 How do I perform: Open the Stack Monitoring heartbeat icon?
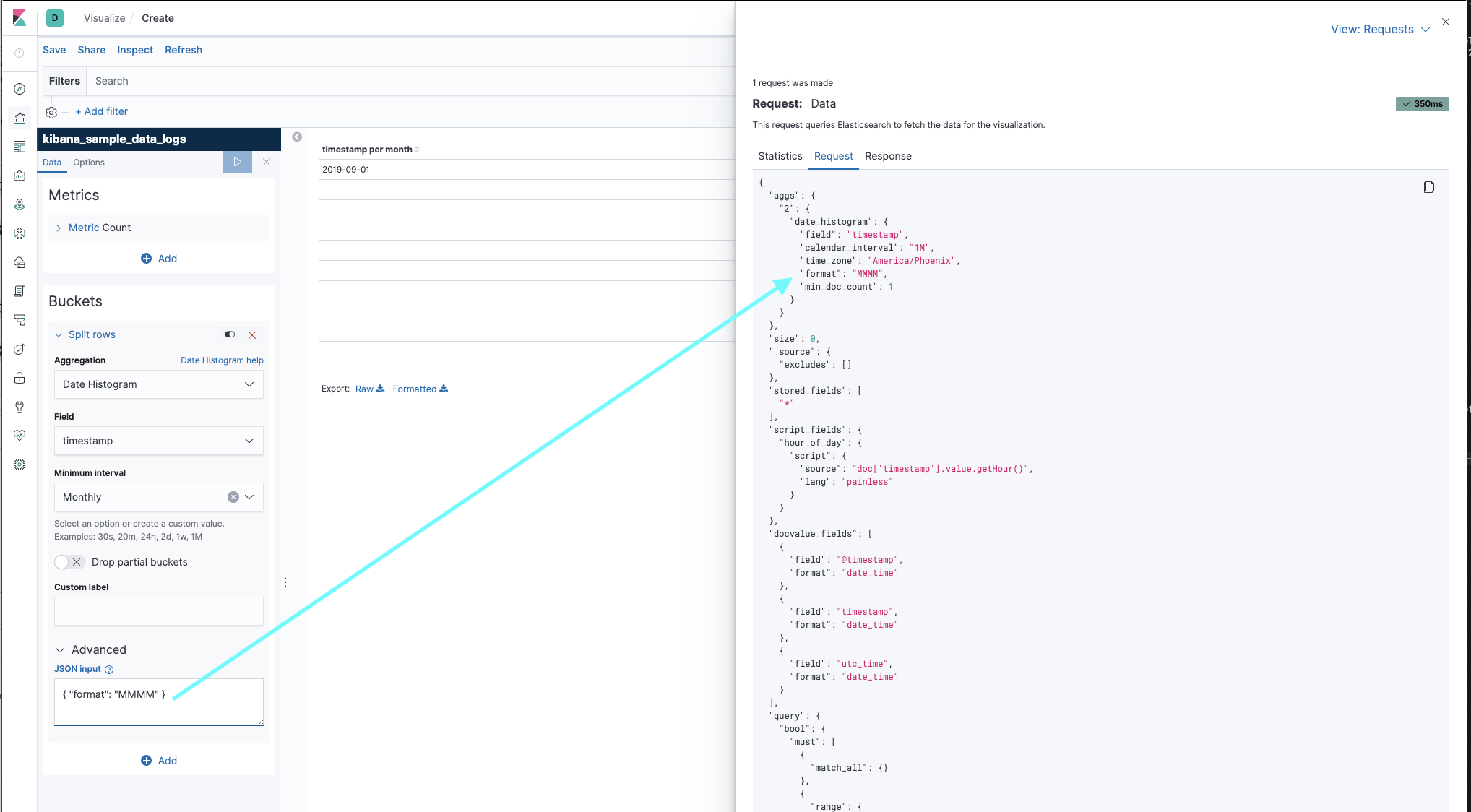(20, 435)
